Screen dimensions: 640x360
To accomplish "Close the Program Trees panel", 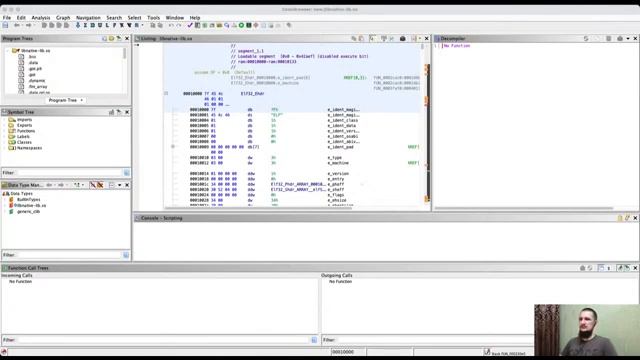I will [127, 38].
